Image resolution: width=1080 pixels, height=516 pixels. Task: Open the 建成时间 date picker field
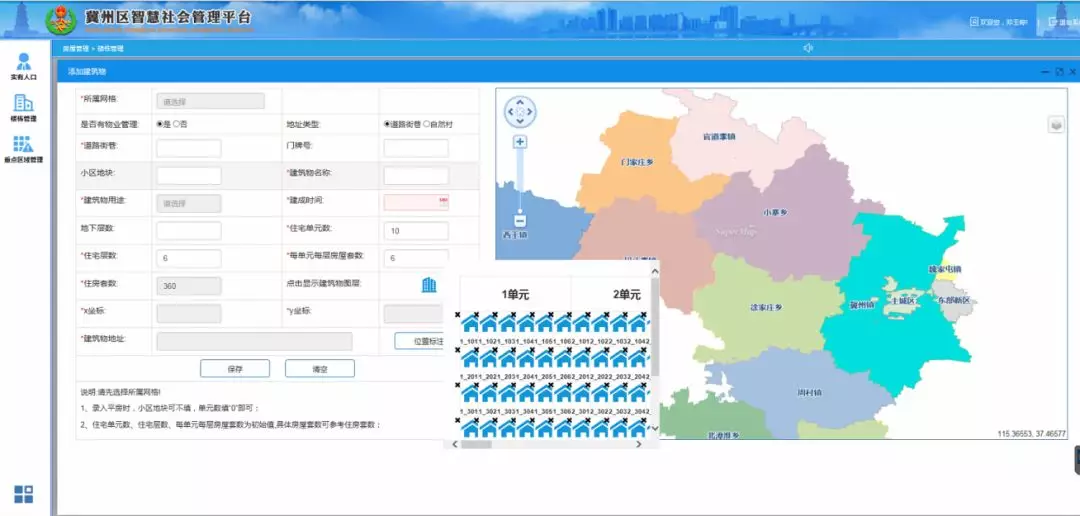coord(416,203)
